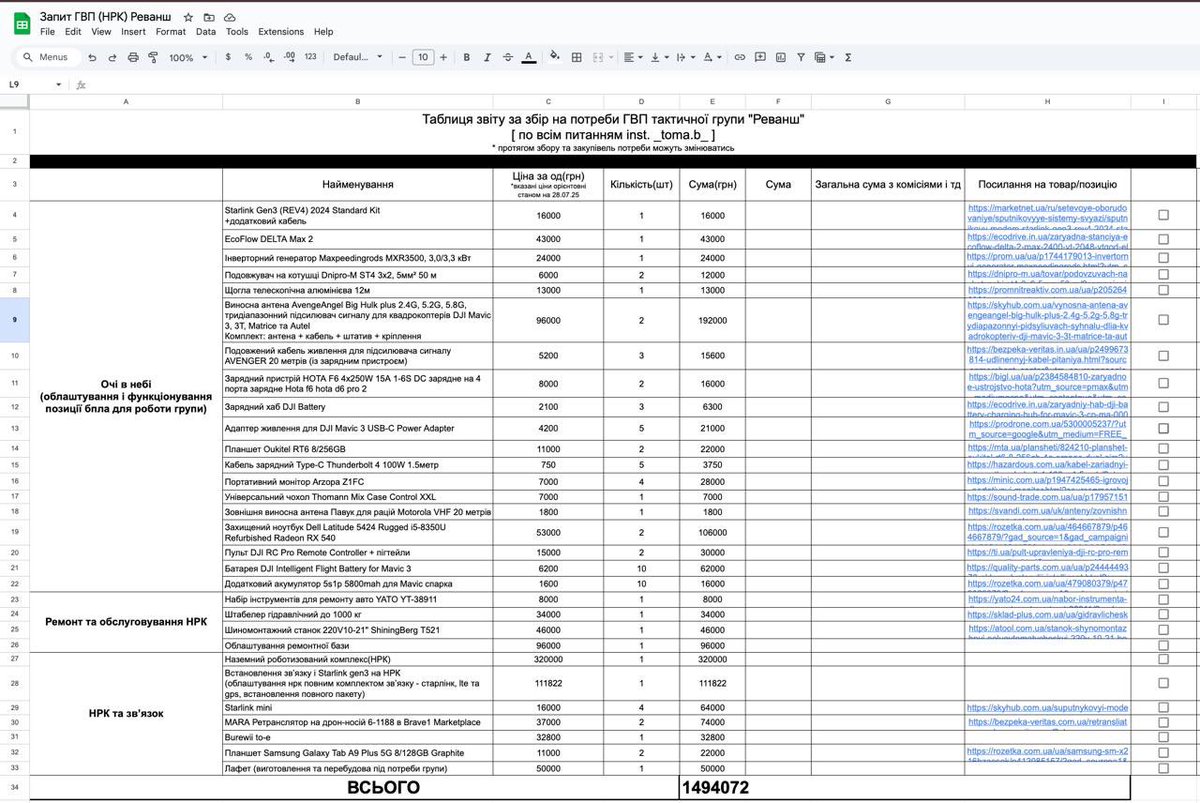Tick checkbox for Oukitel RT8 tablet row
Viewport: 1200px width, 803px height.
pyautogui.click(x=1163, y=449)
